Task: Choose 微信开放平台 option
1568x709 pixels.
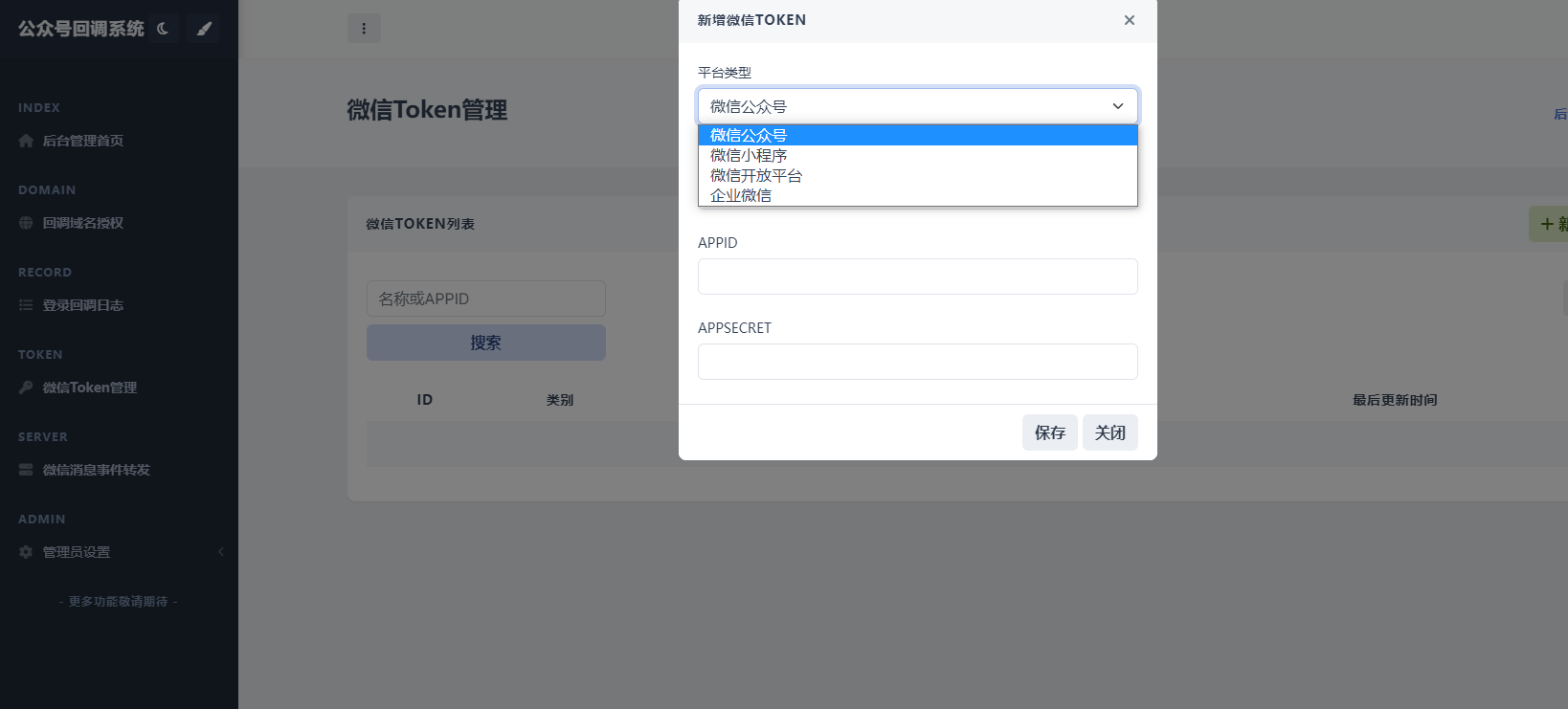Action: click(918, 175)
